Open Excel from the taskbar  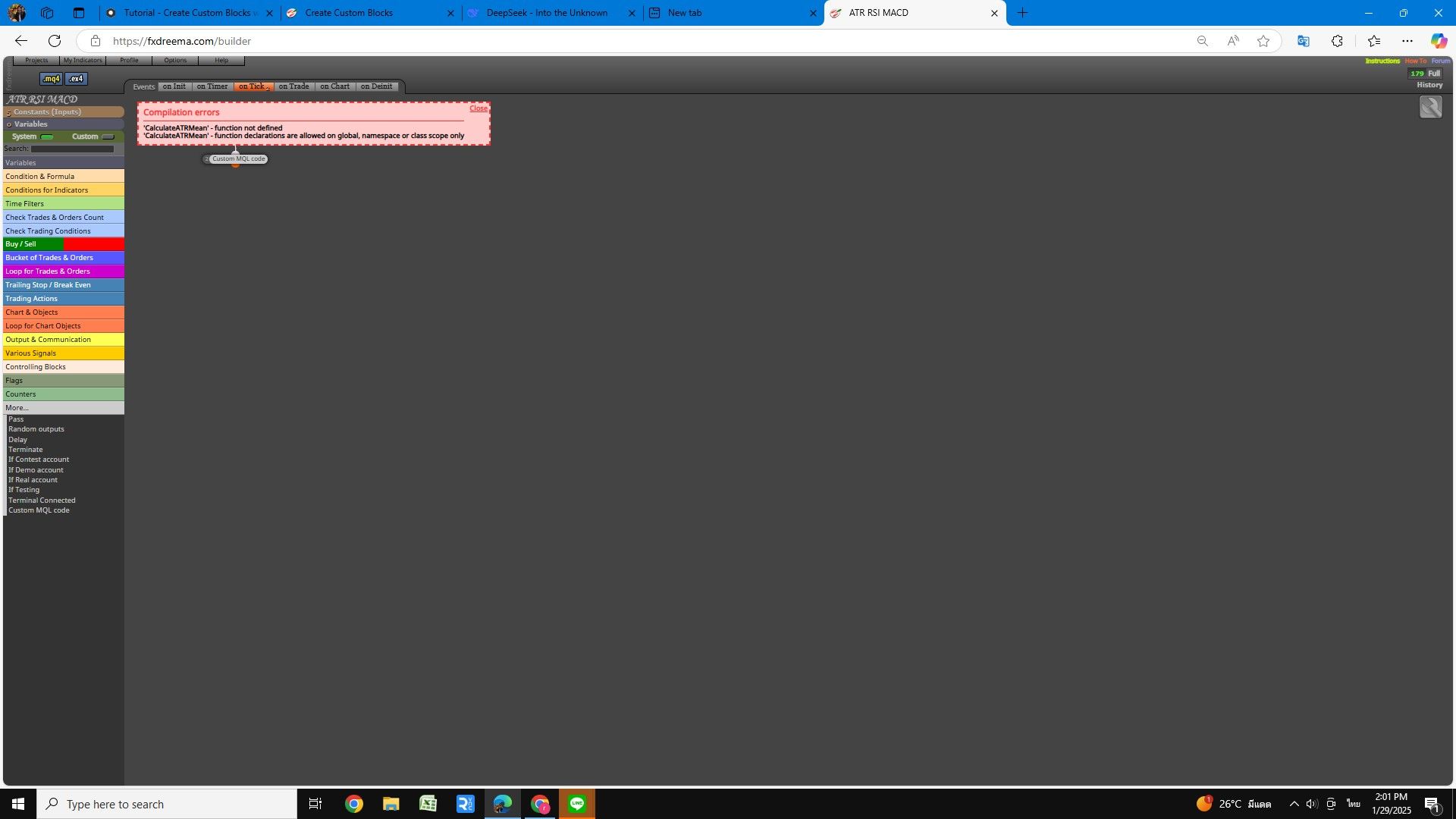[428, 804]
